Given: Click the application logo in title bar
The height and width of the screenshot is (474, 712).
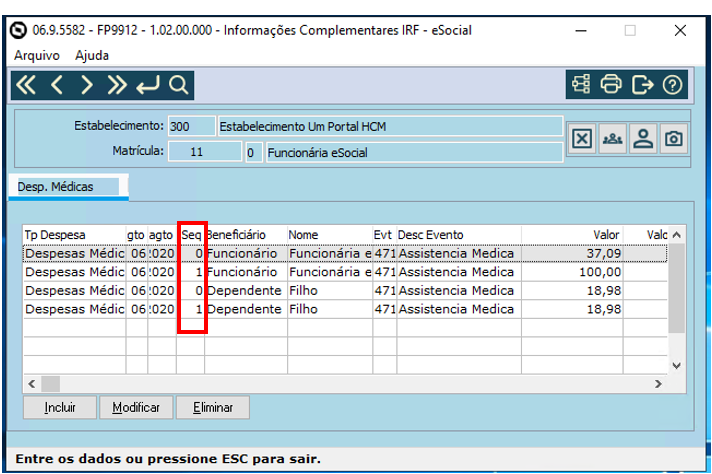Looking at the screenshot, I should tap(19, 30).
